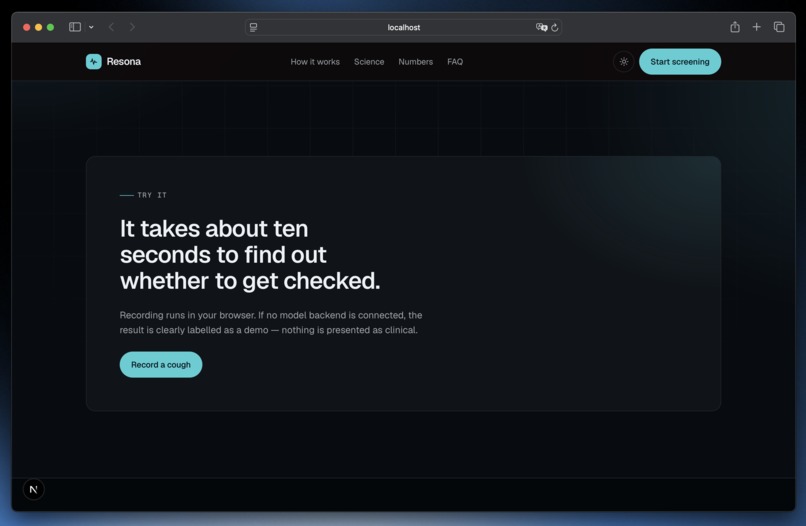Screen dimensions: 806x526
Task: Open the FAQ nav link
Action: tap(455, 62)
